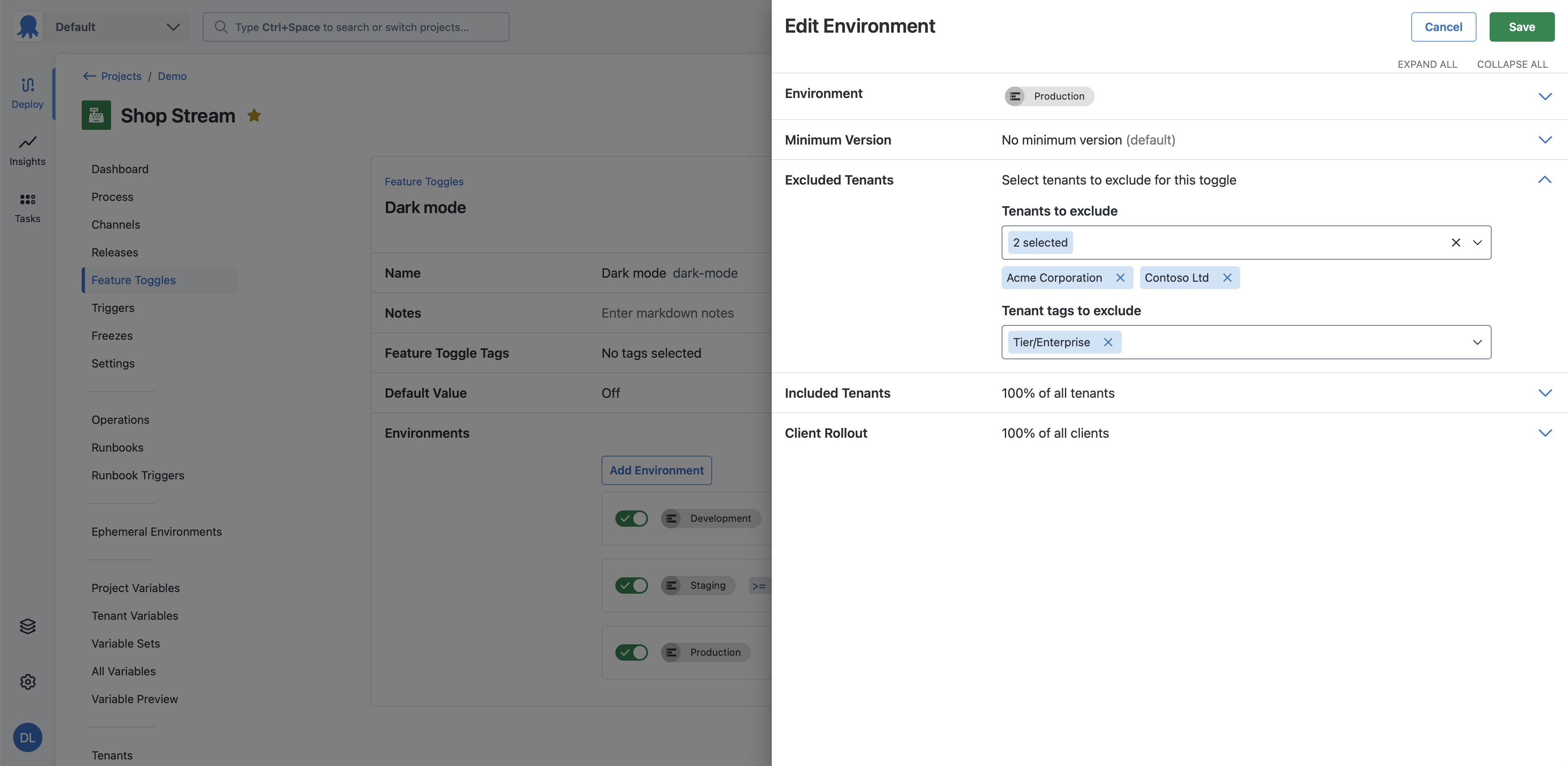Open Runbooks menu item
1568x766 pixels.
[x=117, y=448]
